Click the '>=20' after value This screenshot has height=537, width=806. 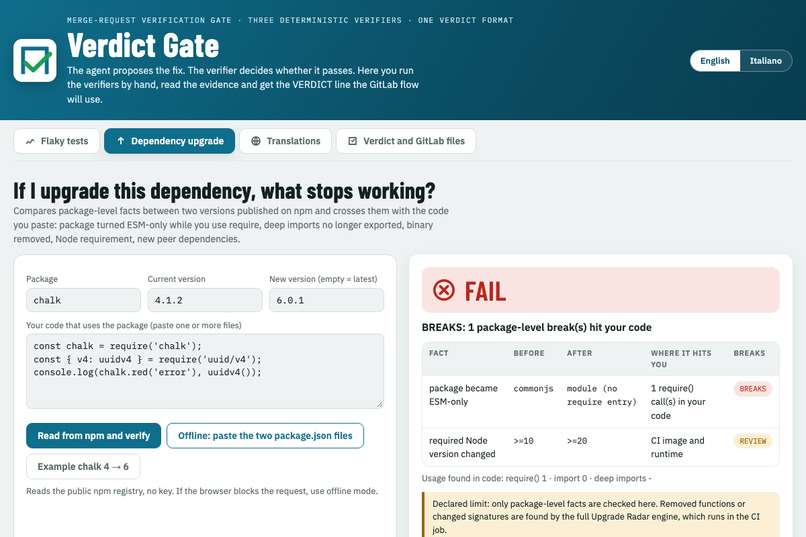[x=577, y=441]
